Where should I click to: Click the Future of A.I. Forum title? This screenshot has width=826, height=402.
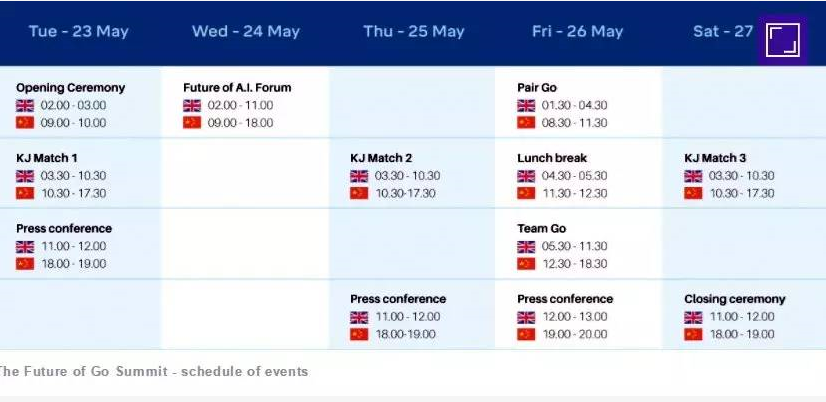[237, 87]
